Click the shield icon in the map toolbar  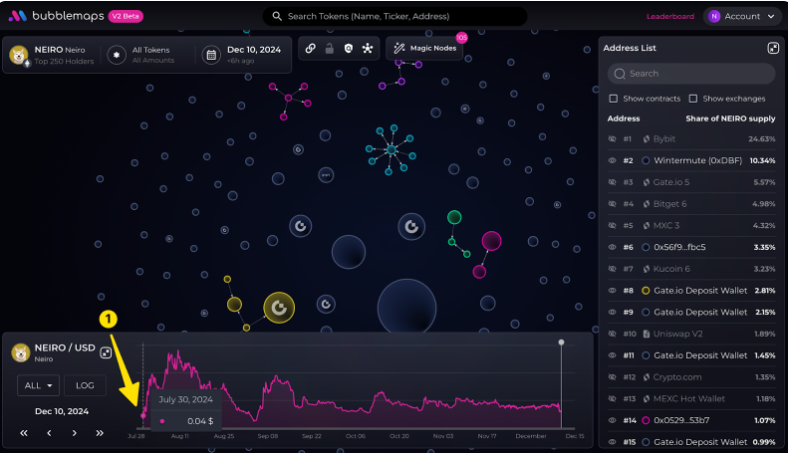(x=348, y=48)
